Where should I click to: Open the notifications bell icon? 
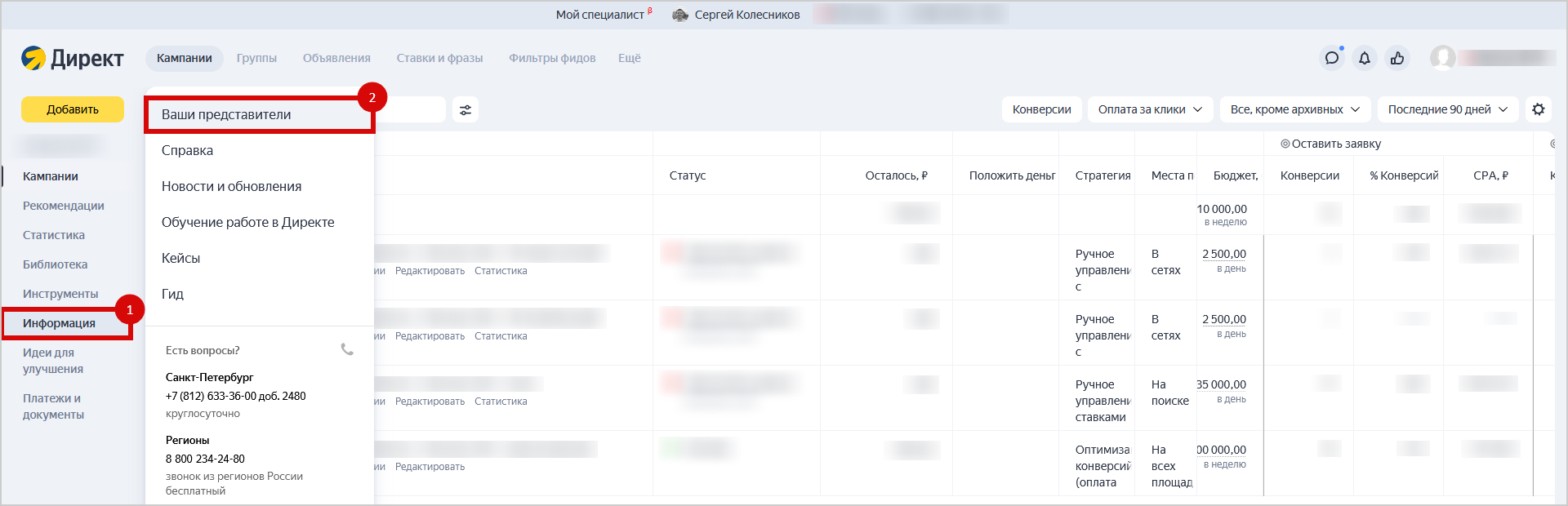coord(1365,58)
